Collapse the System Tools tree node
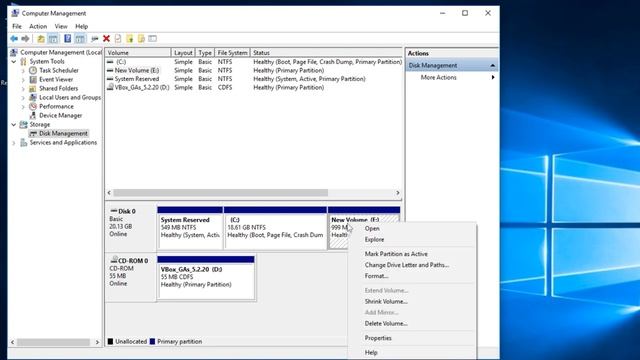The image size is (640, 360). [x=14, y=61]
